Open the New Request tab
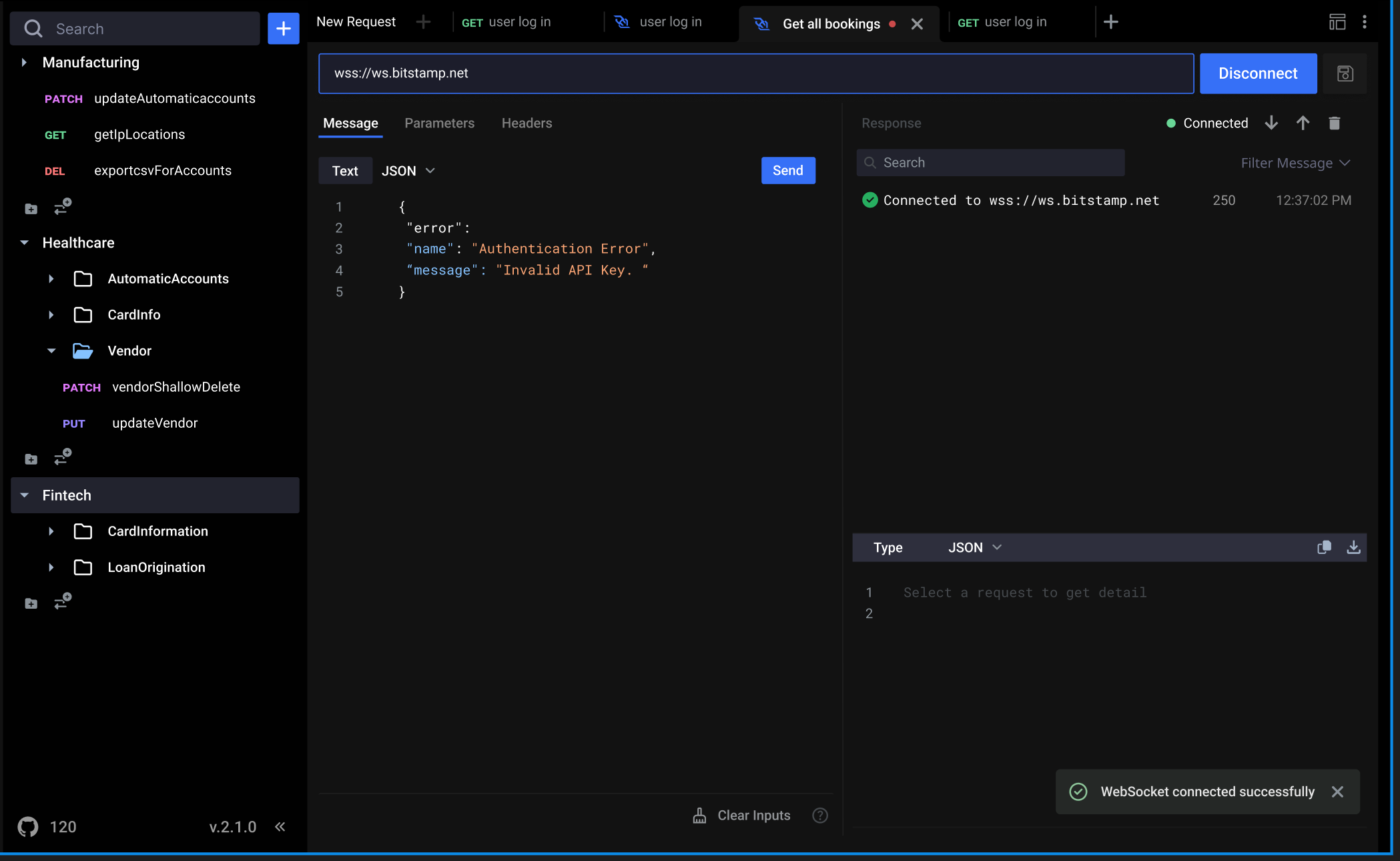Screen dimensions: 1400x861 pos(356,22)
